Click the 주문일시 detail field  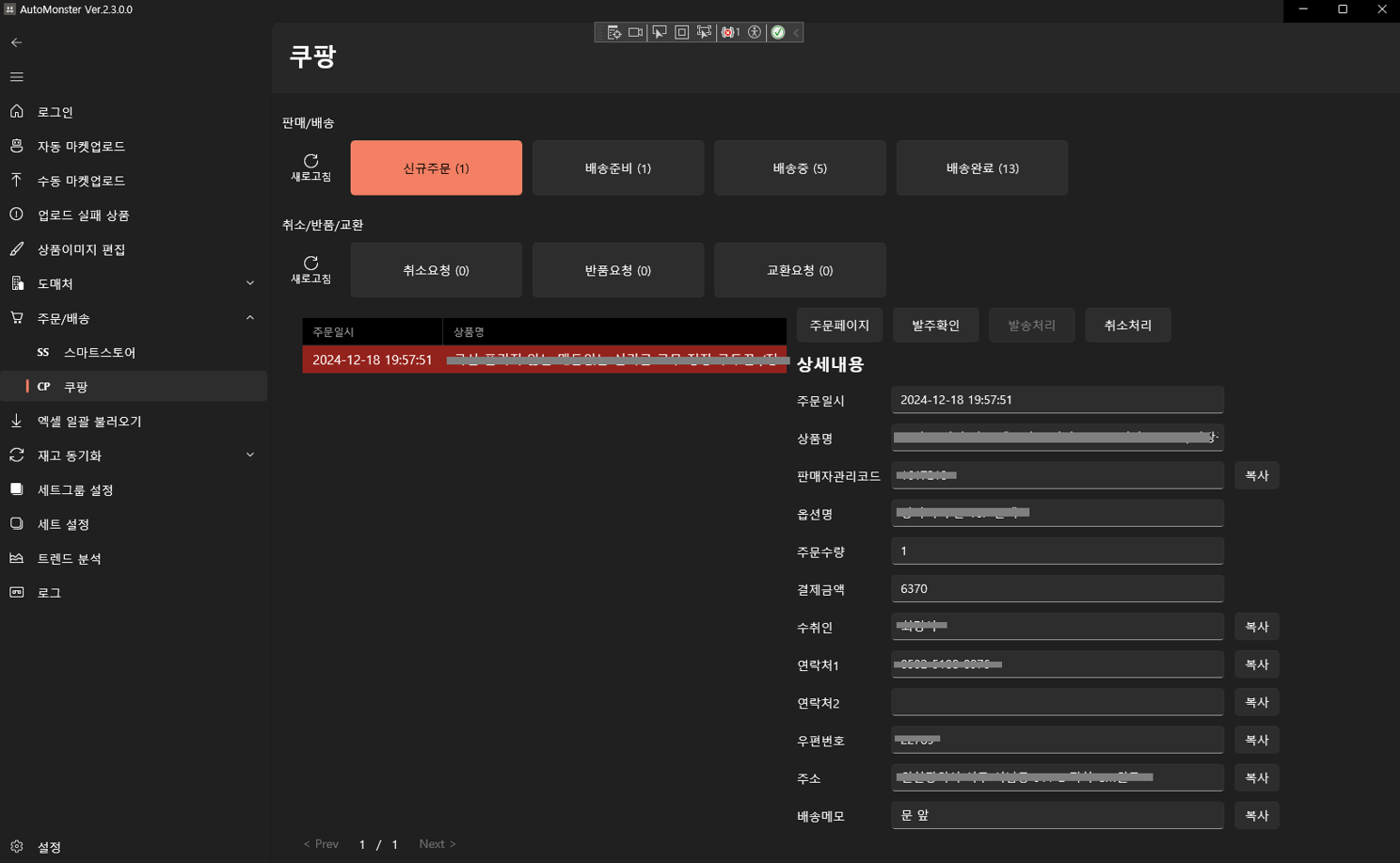click(x=1058, y=400)
